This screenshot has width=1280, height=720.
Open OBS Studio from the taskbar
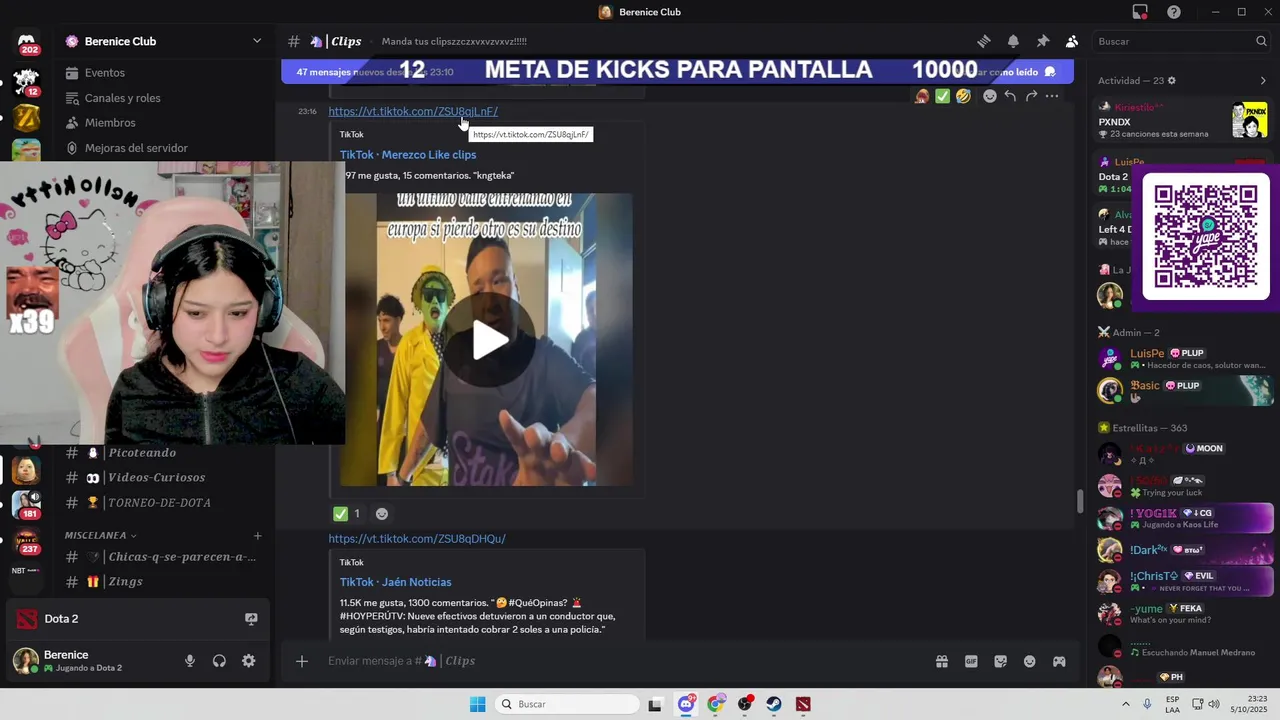(x=745, y=704)
